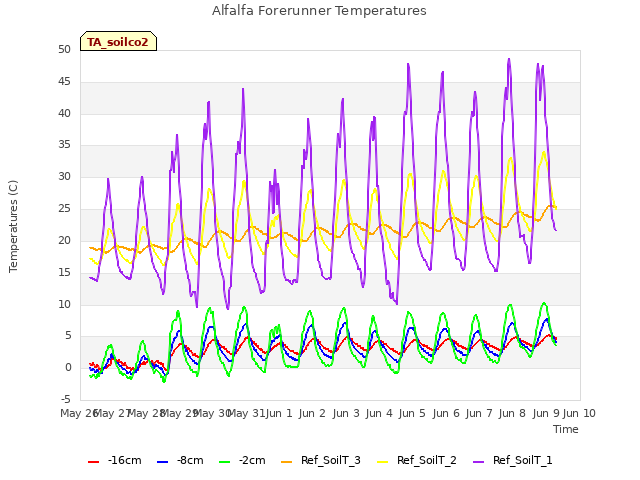Click the Jun 1 x-axis date label
The image size is (640, 480).
pos(279,413)
